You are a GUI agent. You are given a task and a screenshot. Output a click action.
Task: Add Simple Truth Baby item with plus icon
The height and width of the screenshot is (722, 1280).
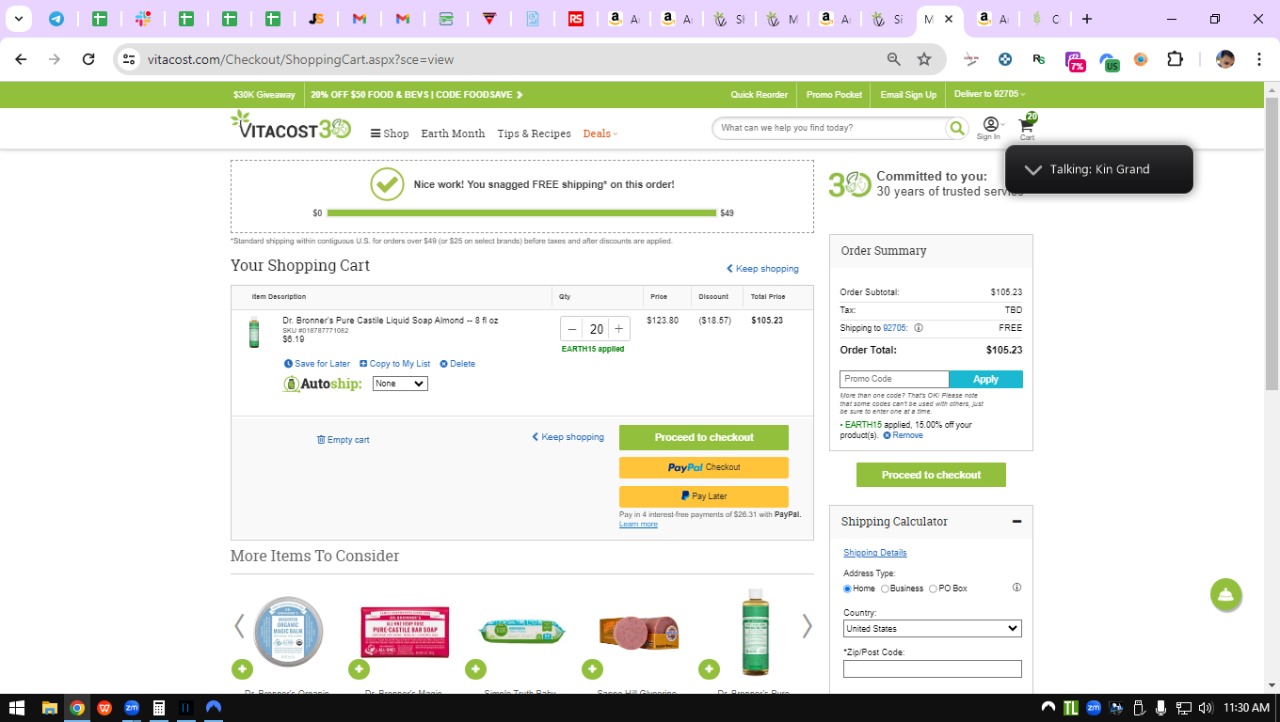475,669
